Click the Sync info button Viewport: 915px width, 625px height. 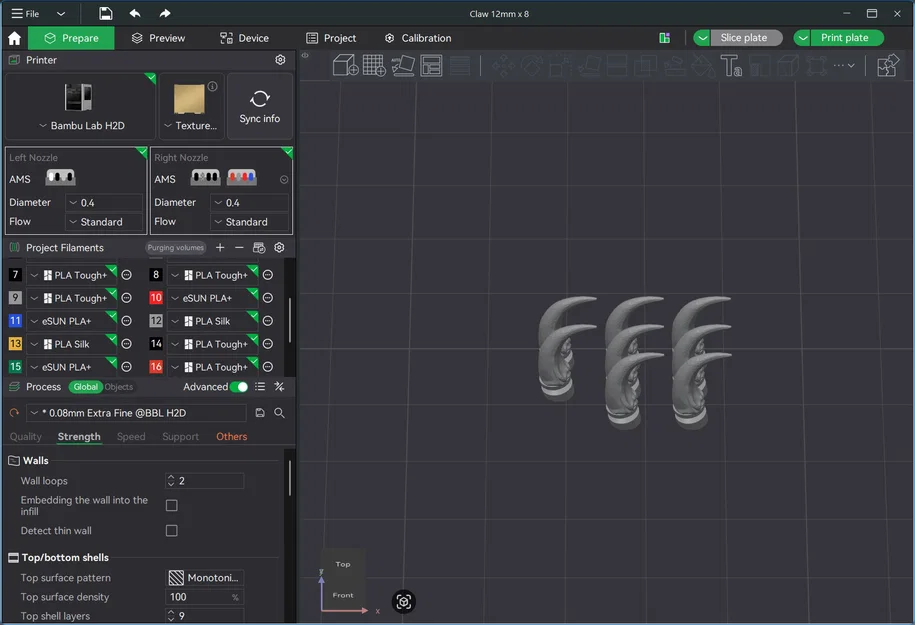click(x=260, y=106)
